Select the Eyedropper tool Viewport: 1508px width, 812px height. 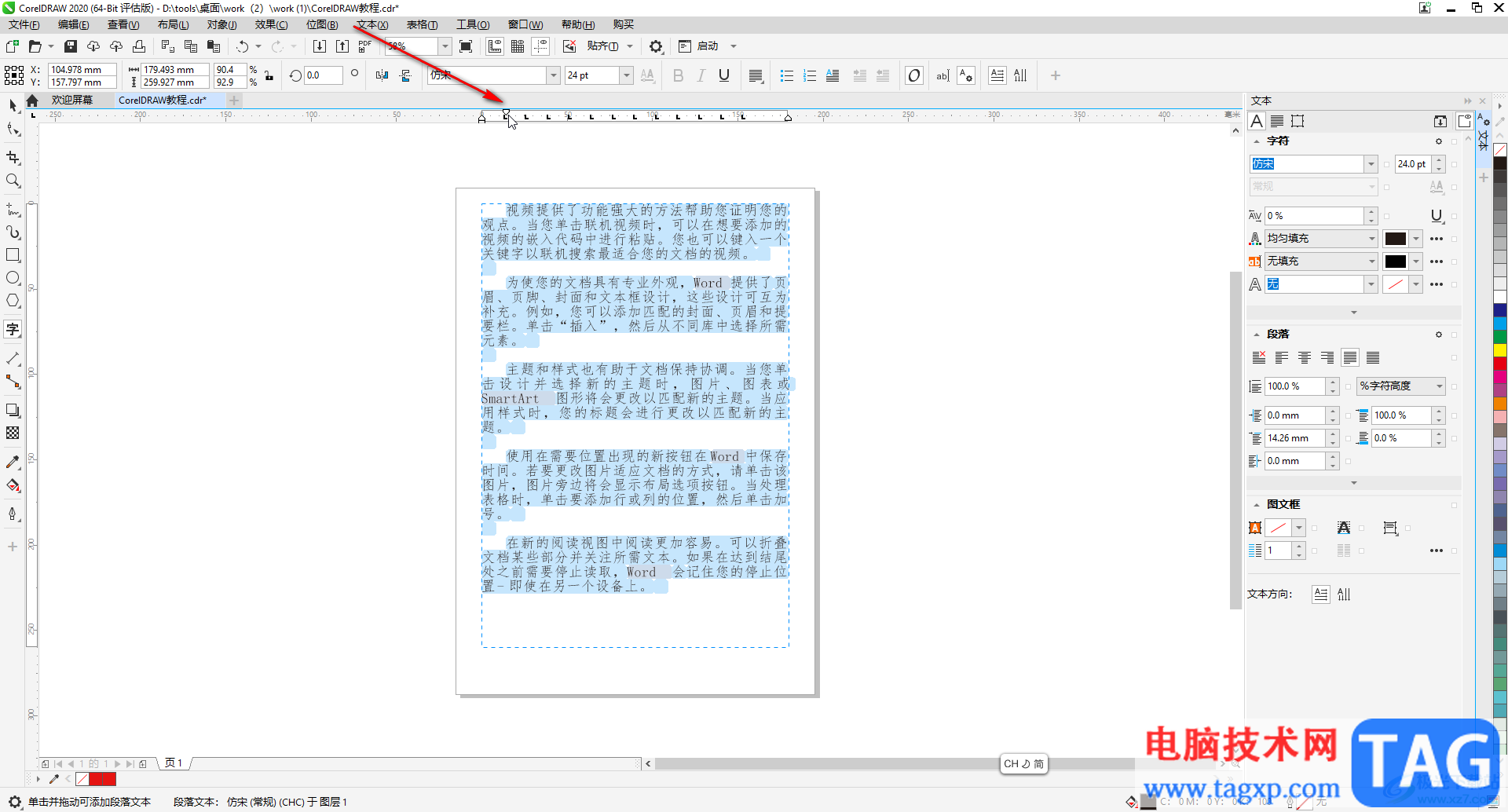pos(13,463)
